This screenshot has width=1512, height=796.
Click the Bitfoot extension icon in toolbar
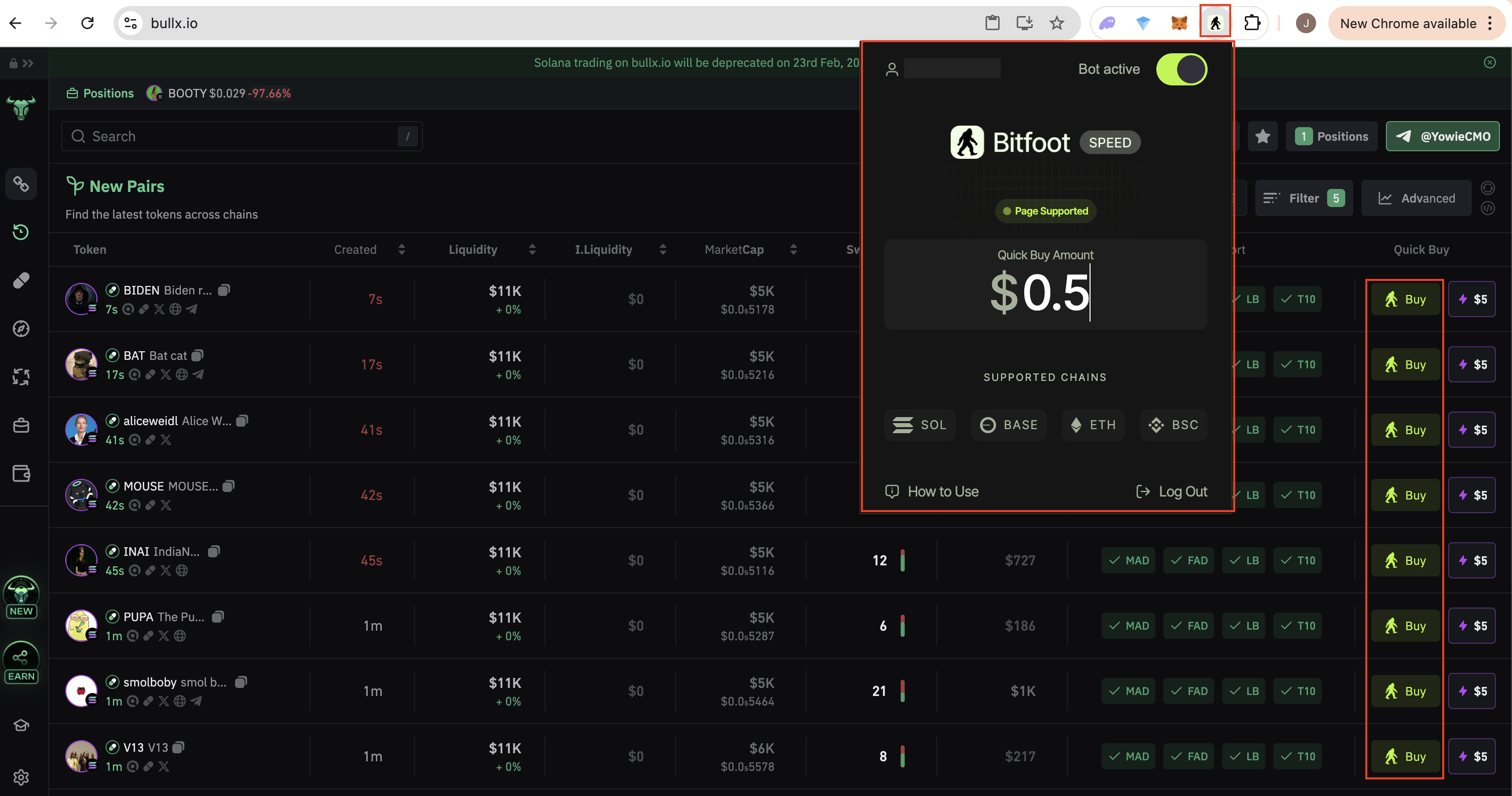click(1215, 23)
